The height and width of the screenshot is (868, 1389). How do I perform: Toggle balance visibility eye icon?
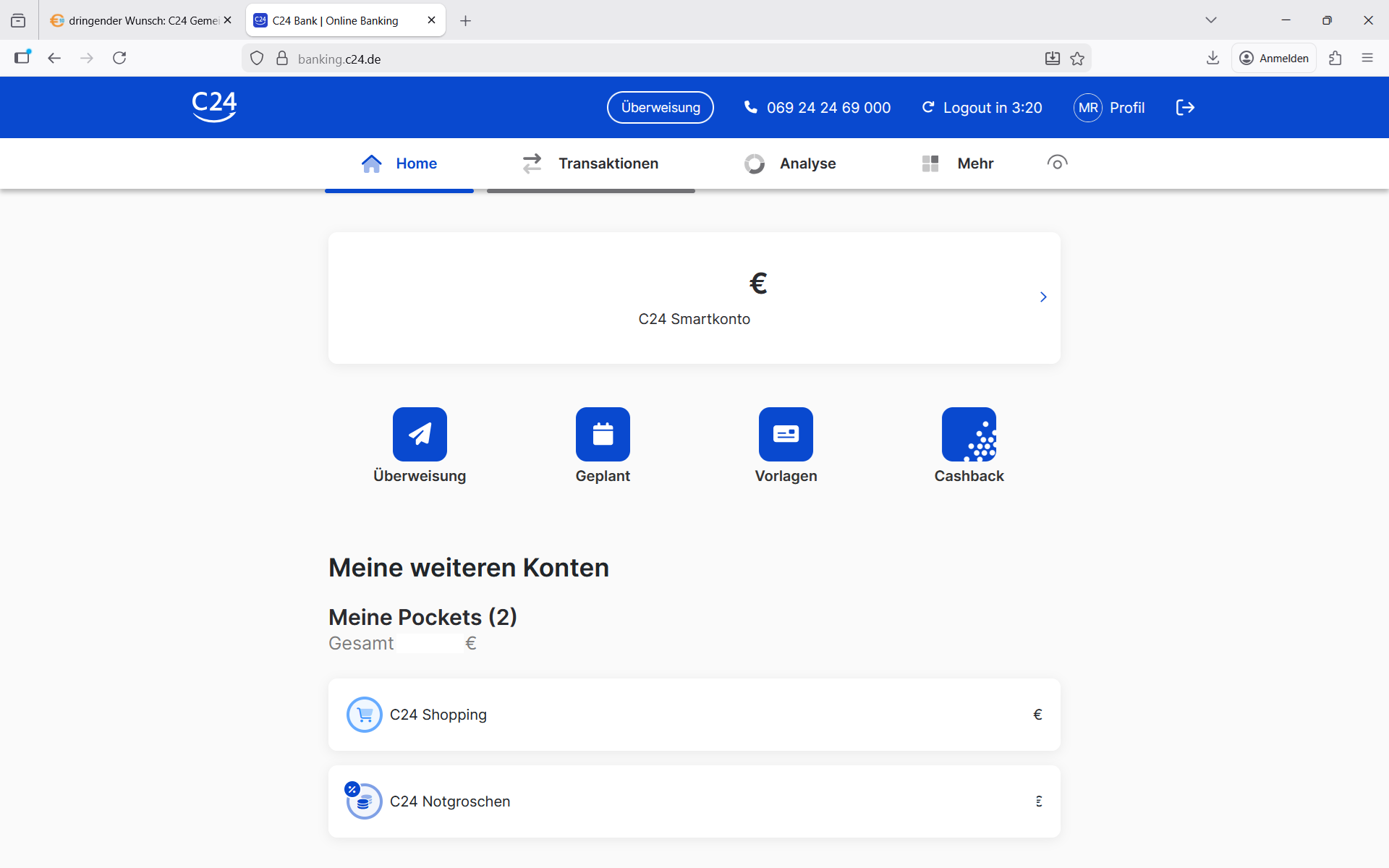[1057, 163]
